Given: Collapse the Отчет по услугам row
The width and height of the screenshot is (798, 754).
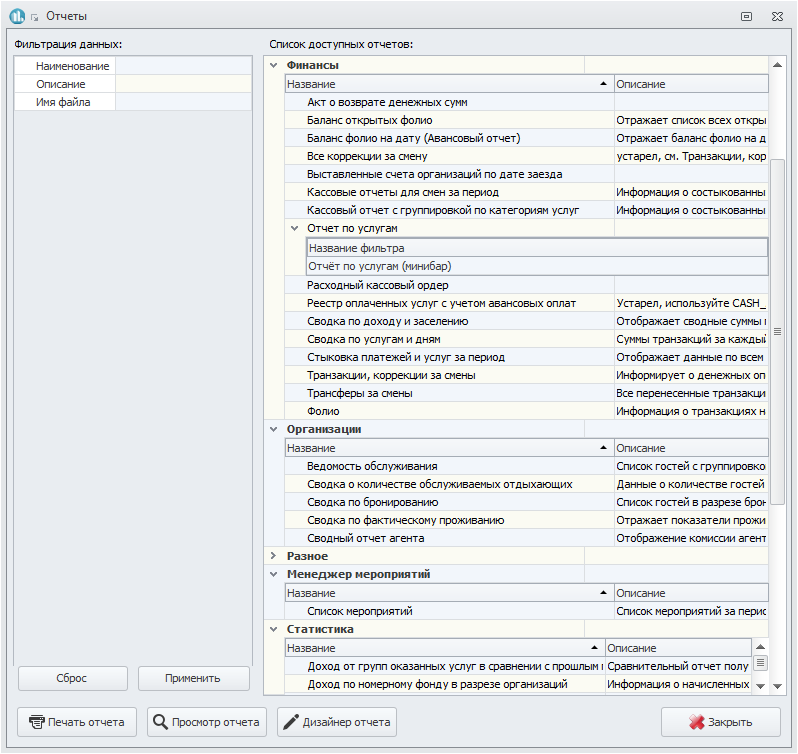Looking at the screenshot, I should (x=294, y=228).
